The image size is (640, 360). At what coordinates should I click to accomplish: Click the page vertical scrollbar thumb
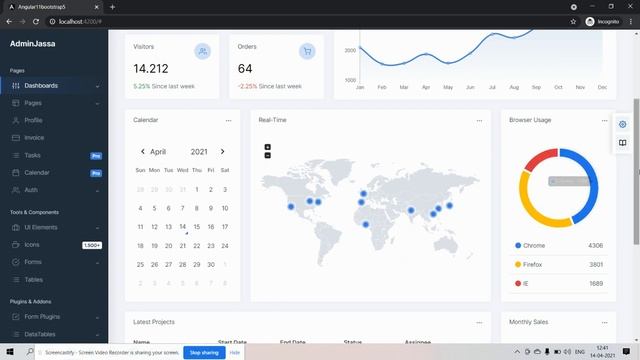(x=636, y=171)
